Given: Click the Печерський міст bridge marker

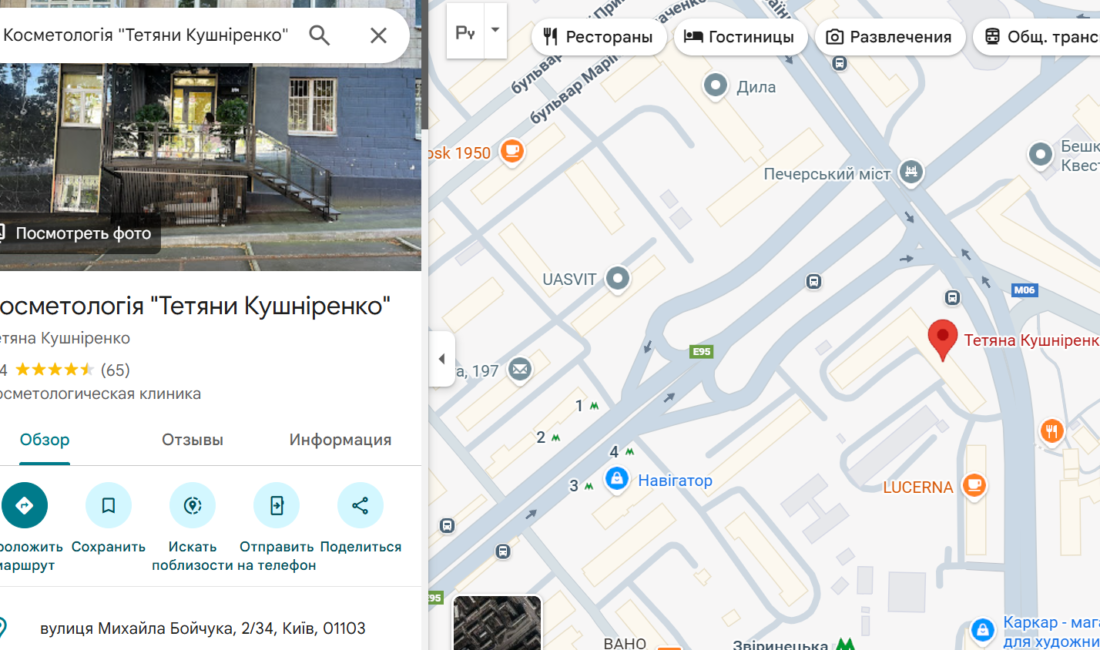Looking at the screenshot, I should click(911, 171).
